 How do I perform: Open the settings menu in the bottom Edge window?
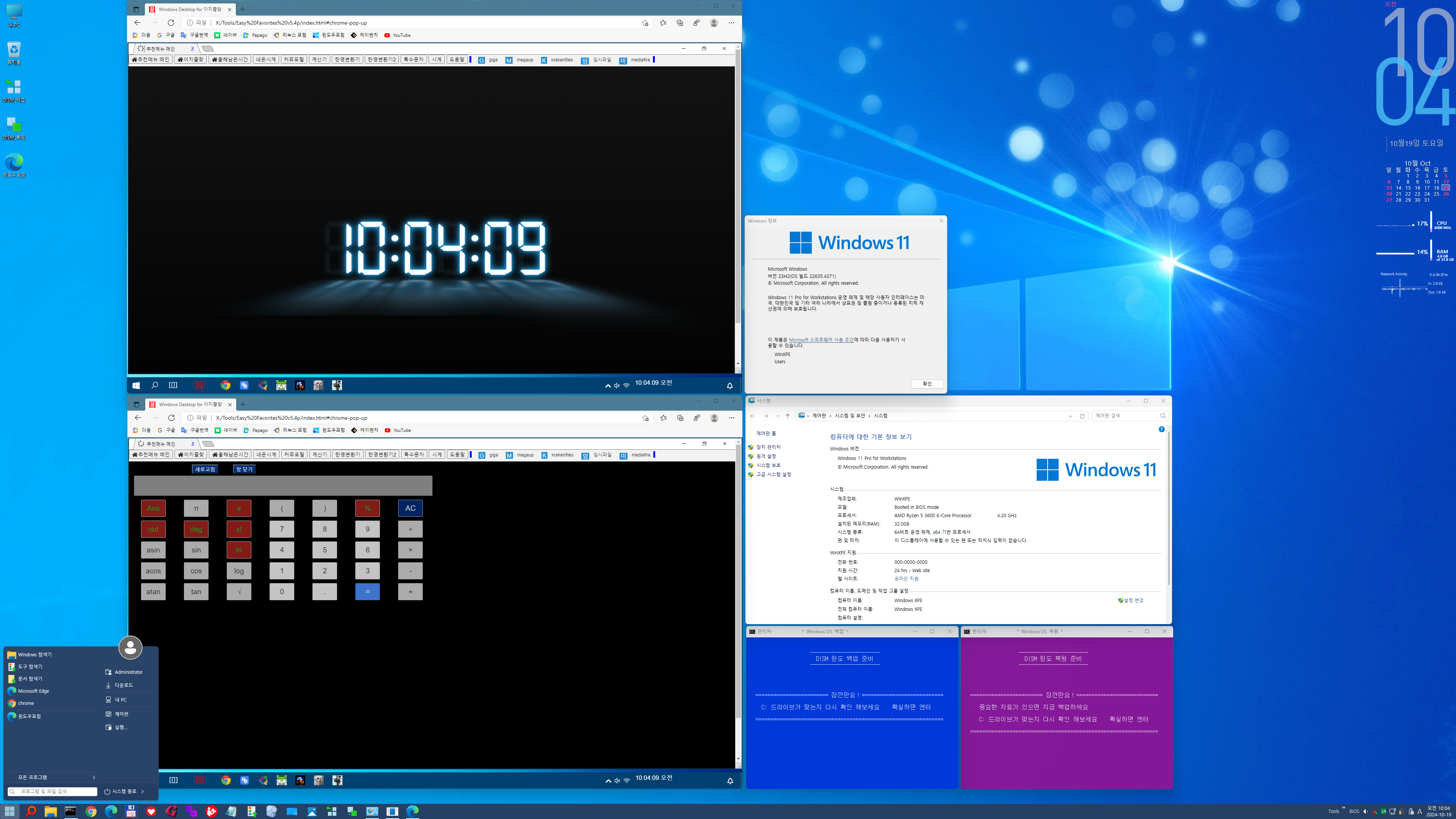coord(731,418)
